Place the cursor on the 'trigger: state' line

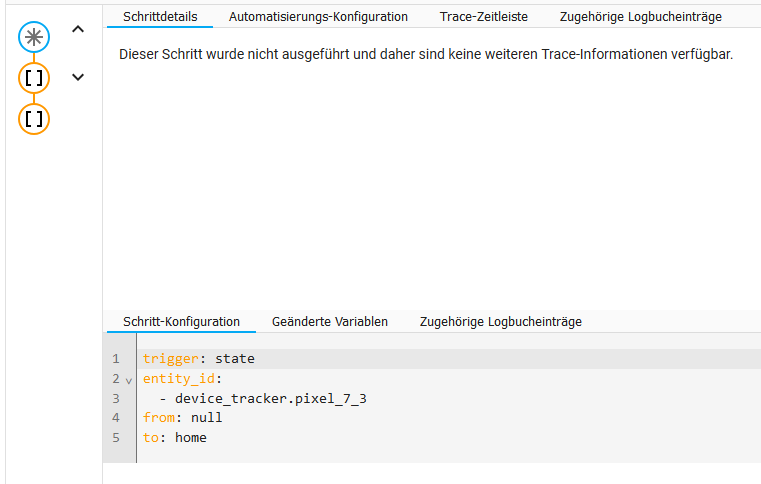click(199, 359)
